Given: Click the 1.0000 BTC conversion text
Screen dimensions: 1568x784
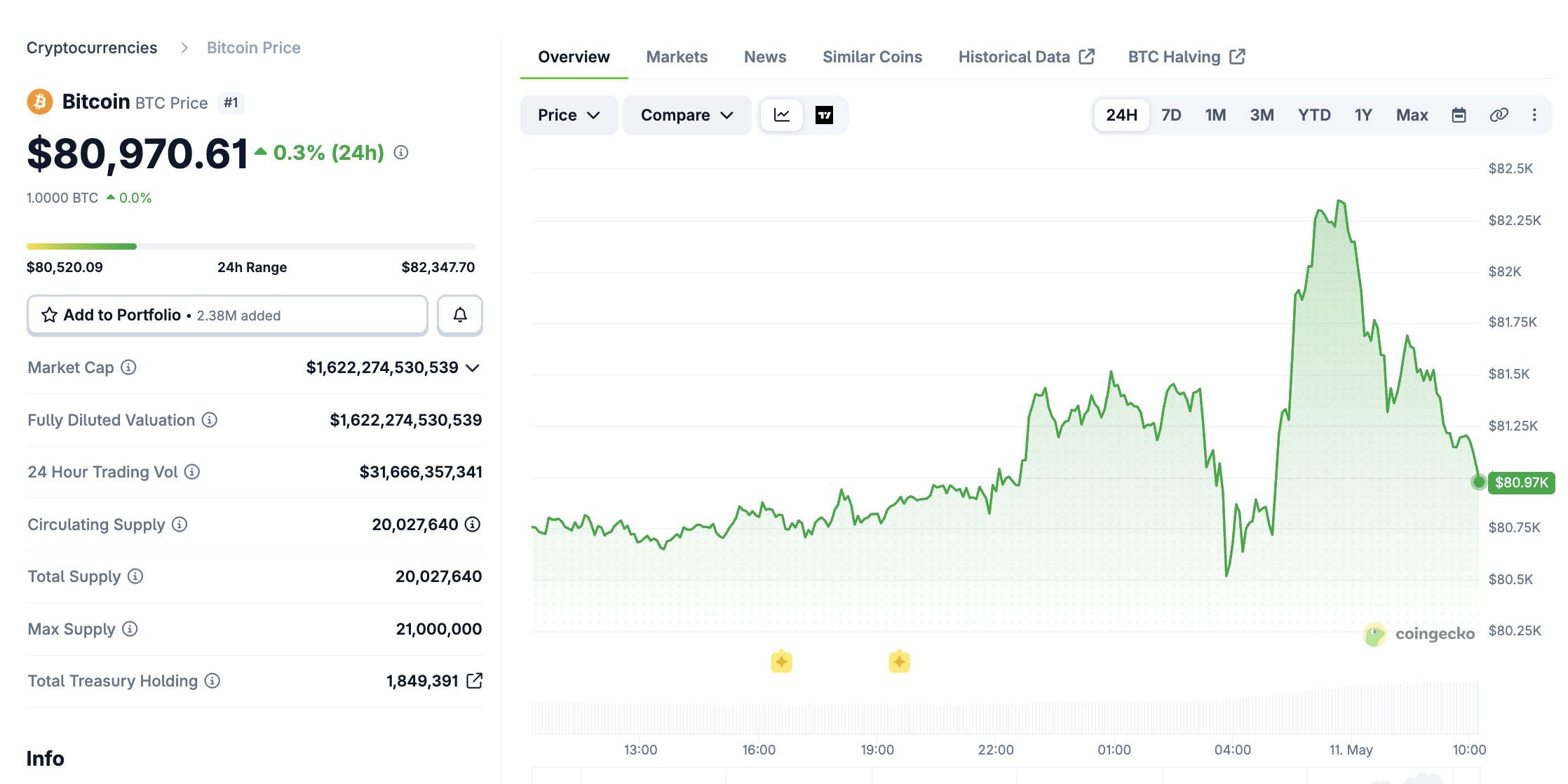Looking at the screenshot, I should 62,198.
